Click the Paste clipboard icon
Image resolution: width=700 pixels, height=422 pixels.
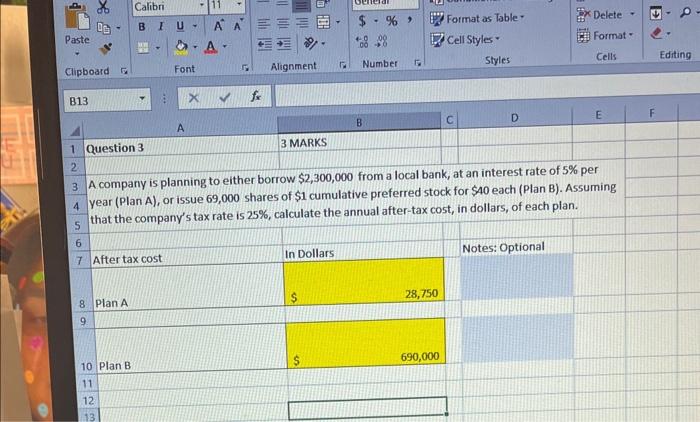77,17
